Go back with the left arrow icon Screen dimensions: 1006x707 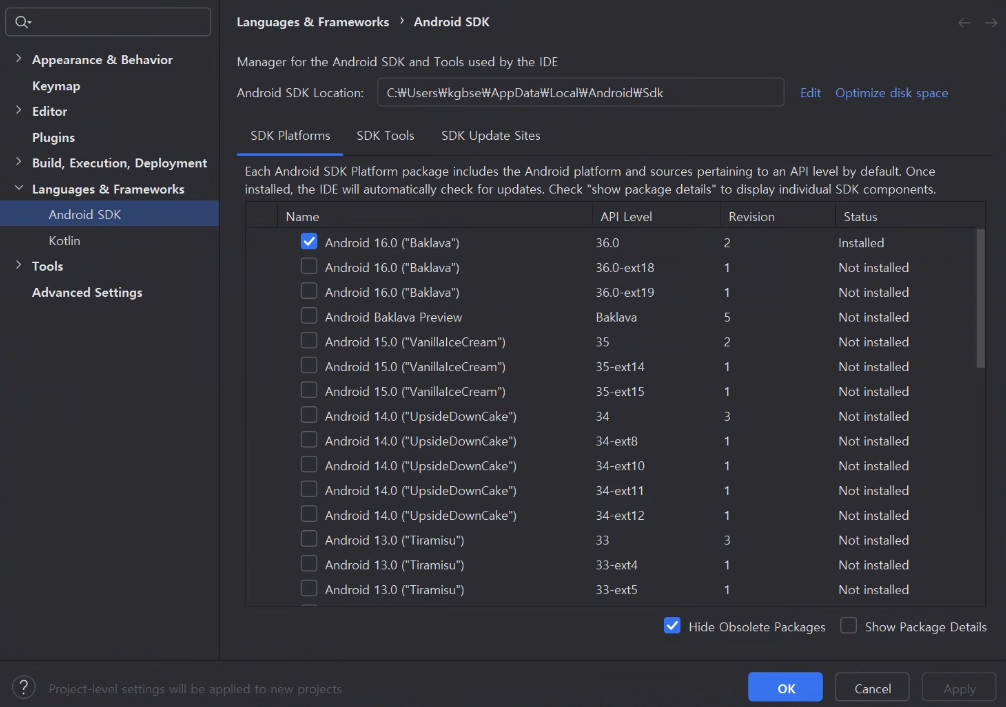tap(964, 22)
